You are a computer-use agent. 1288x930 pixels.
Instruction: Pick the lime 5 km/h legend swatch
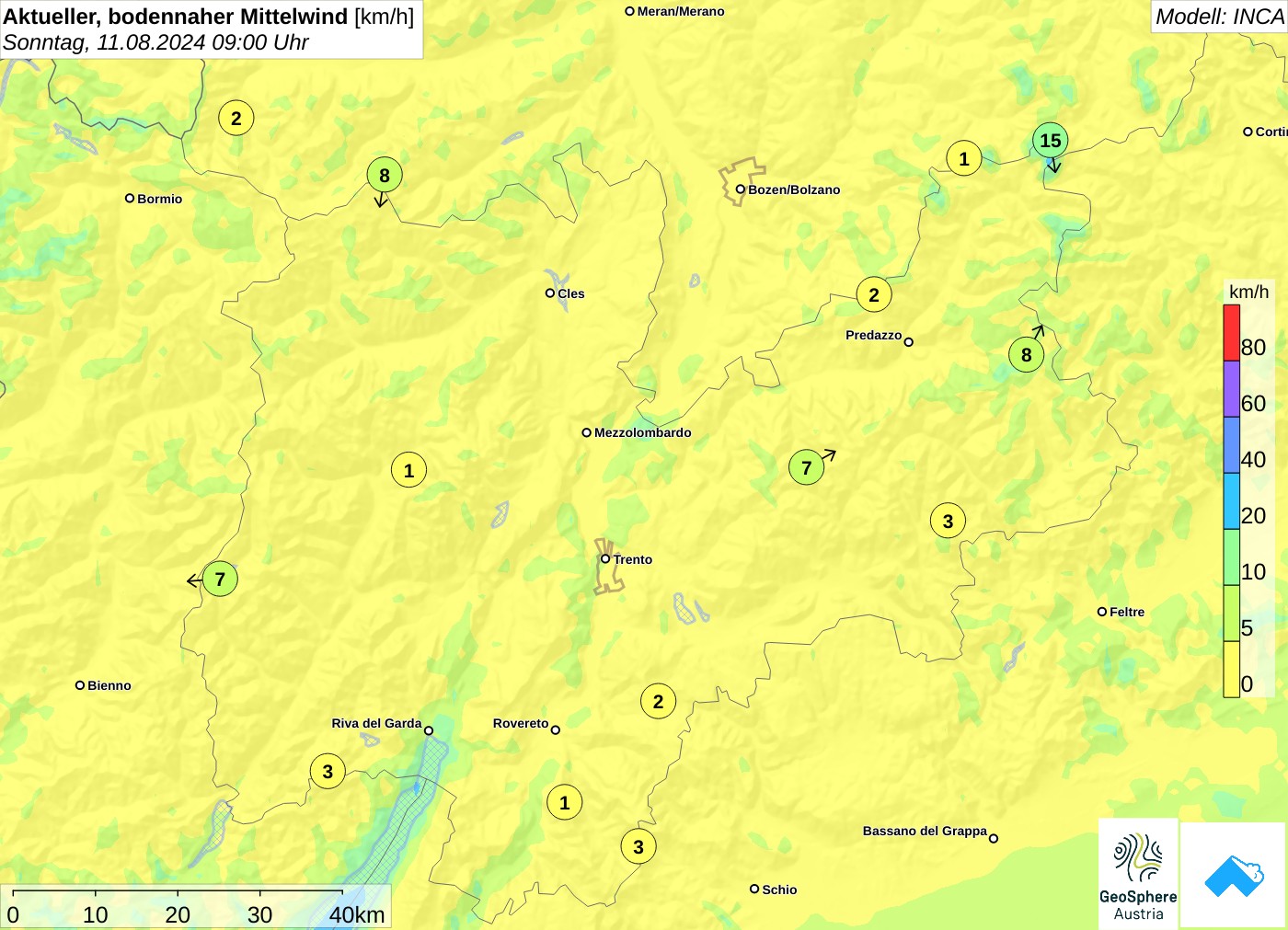coord(1232,614)
